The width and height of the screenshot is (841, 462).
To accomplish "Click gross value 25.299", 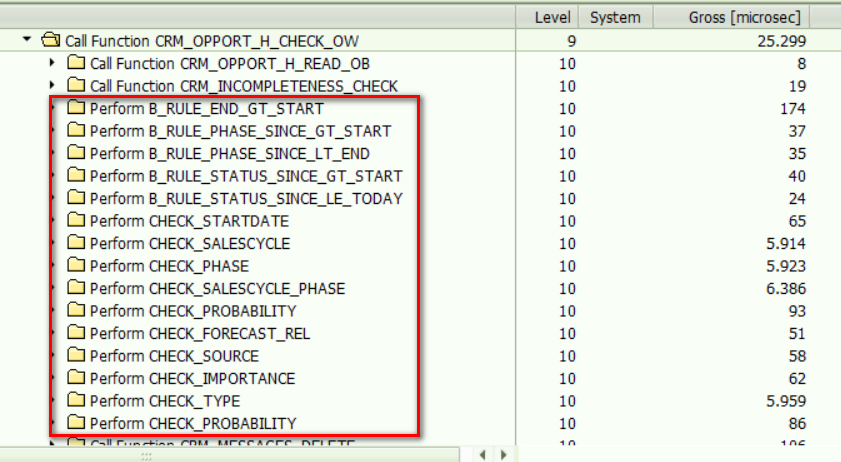I will click(x=781, y=41).
